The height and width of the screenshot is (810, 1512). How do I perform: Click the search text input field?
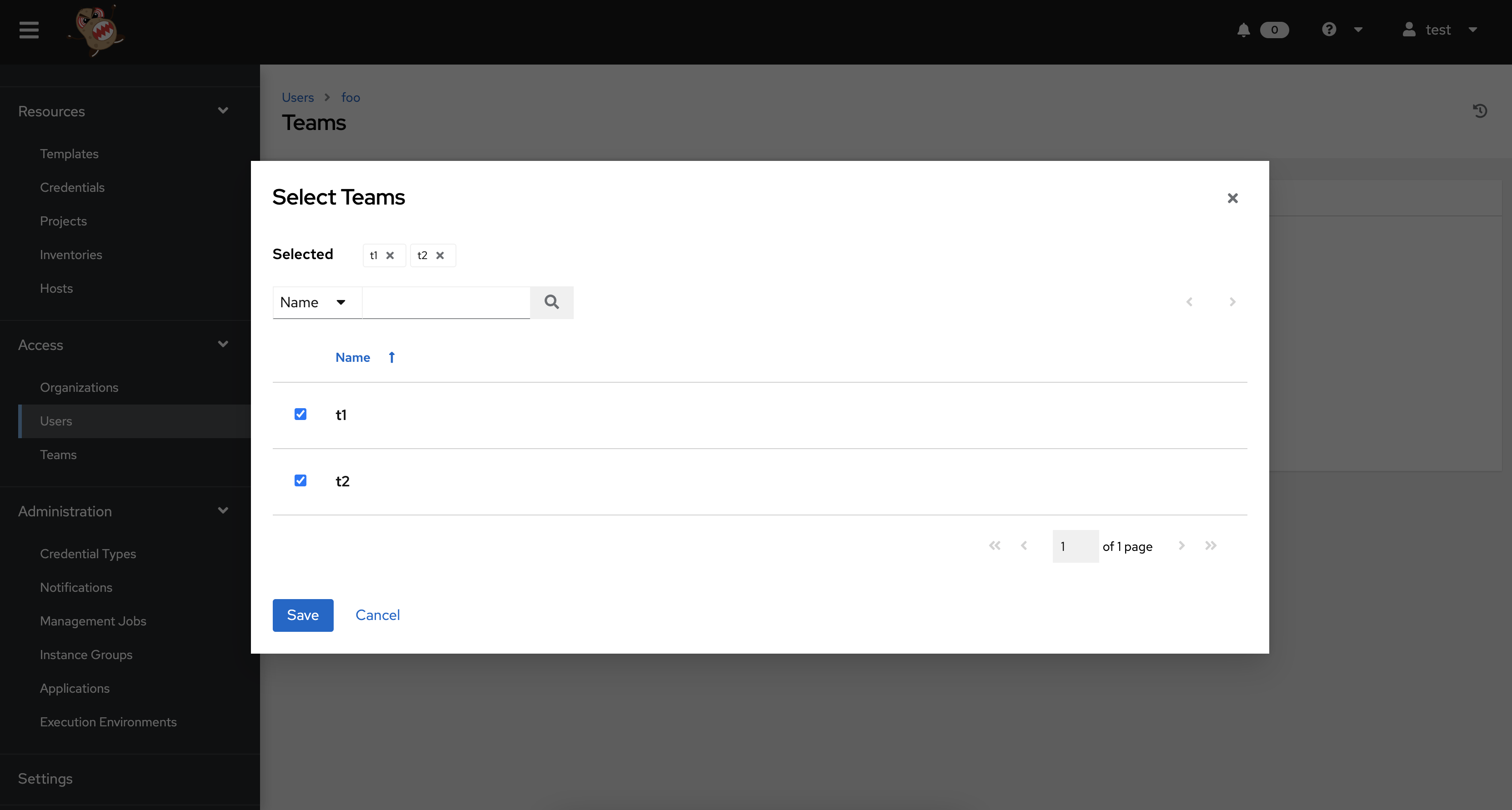[446, 302]
